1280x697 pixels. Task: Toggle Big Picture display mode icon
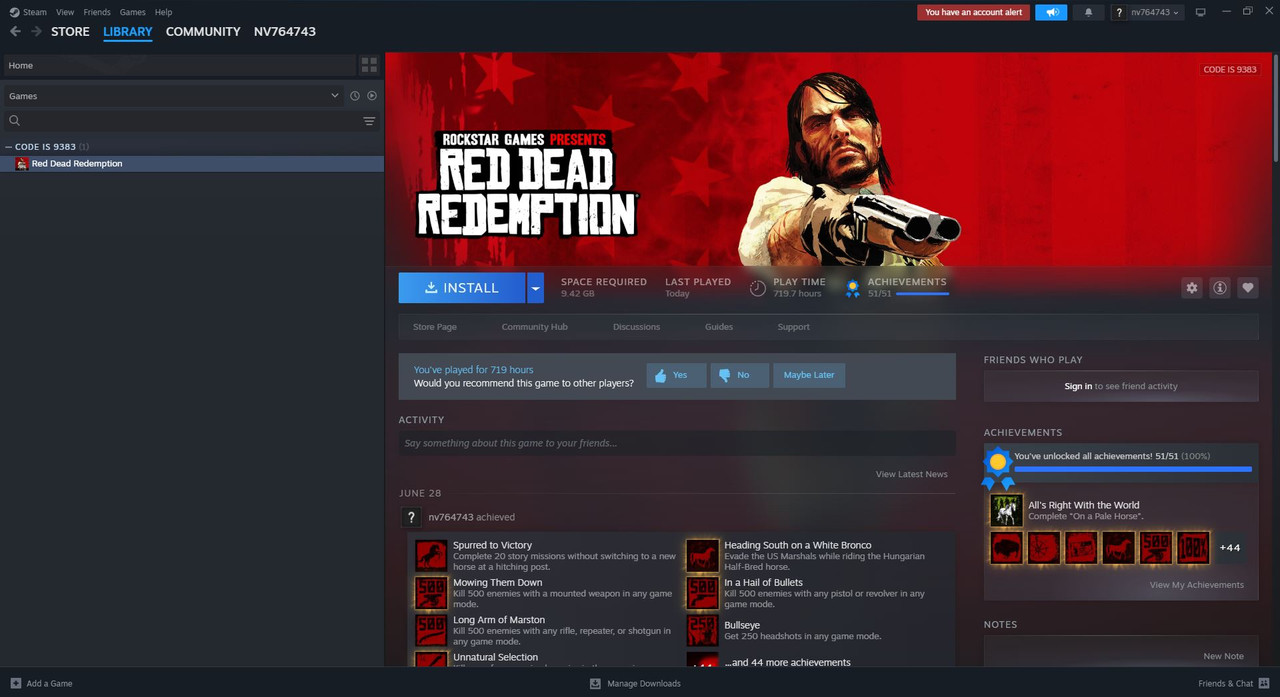(x=1201, y=12)
